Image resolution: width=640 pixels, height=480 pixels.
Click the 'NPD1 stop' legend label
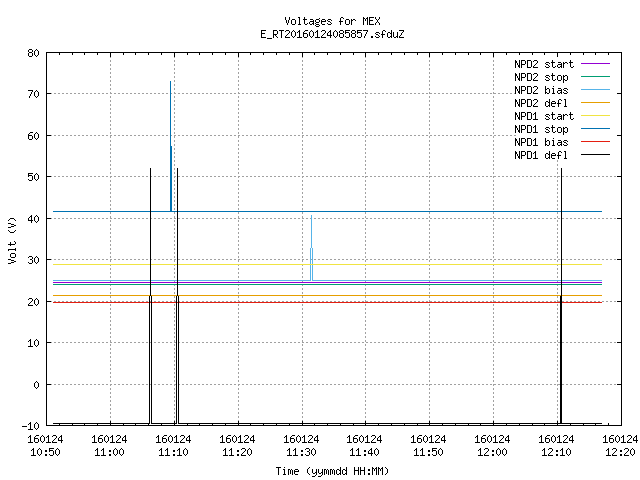pos(541,129)
